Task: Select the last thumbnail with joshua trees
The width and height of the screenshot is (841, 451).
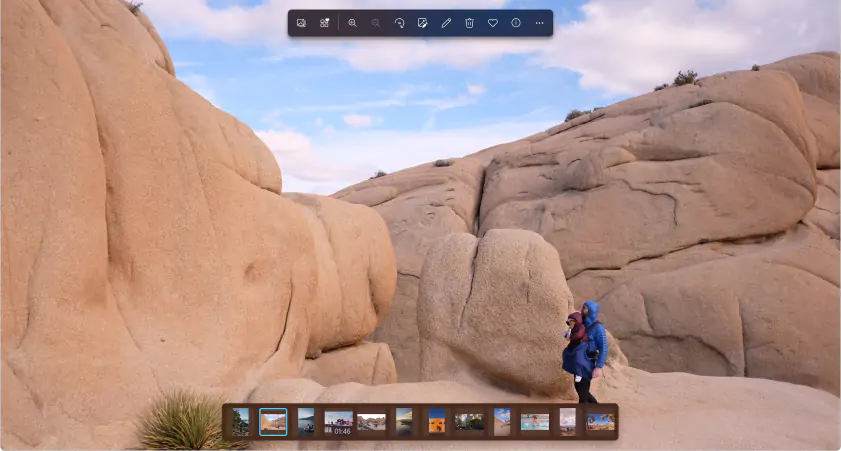Action: click(600, 422)
